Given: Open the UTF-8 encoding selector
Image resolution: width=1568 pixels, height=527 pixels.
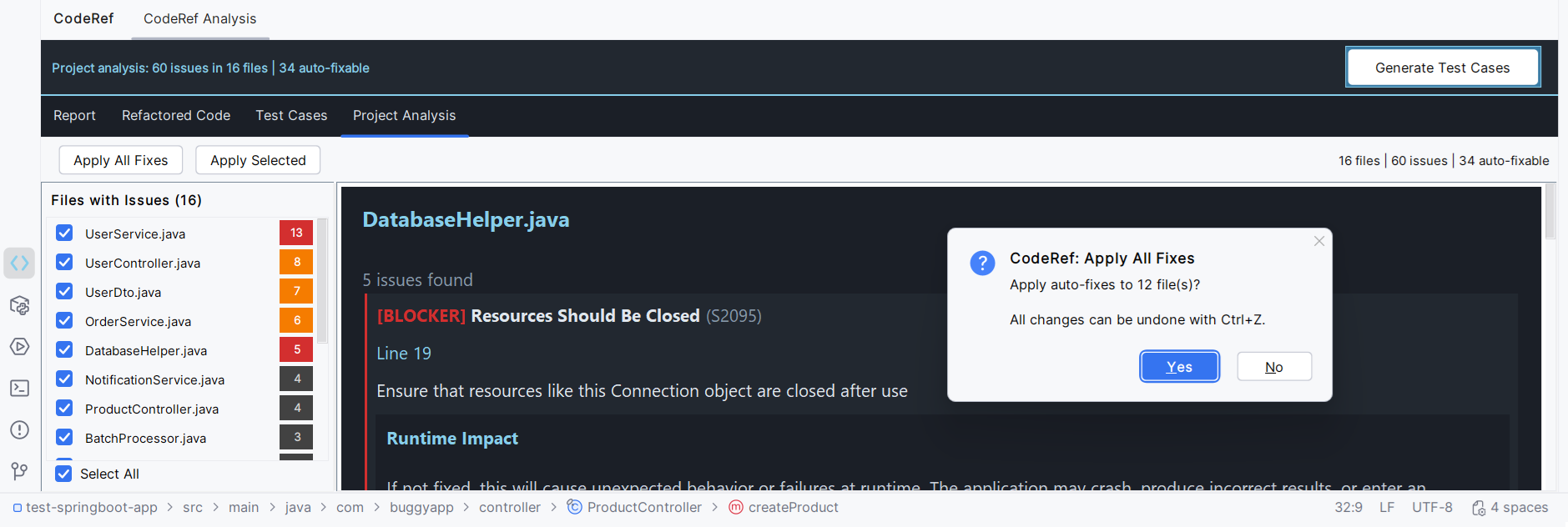Looking at the screenshot, I should click(1432, 507).
